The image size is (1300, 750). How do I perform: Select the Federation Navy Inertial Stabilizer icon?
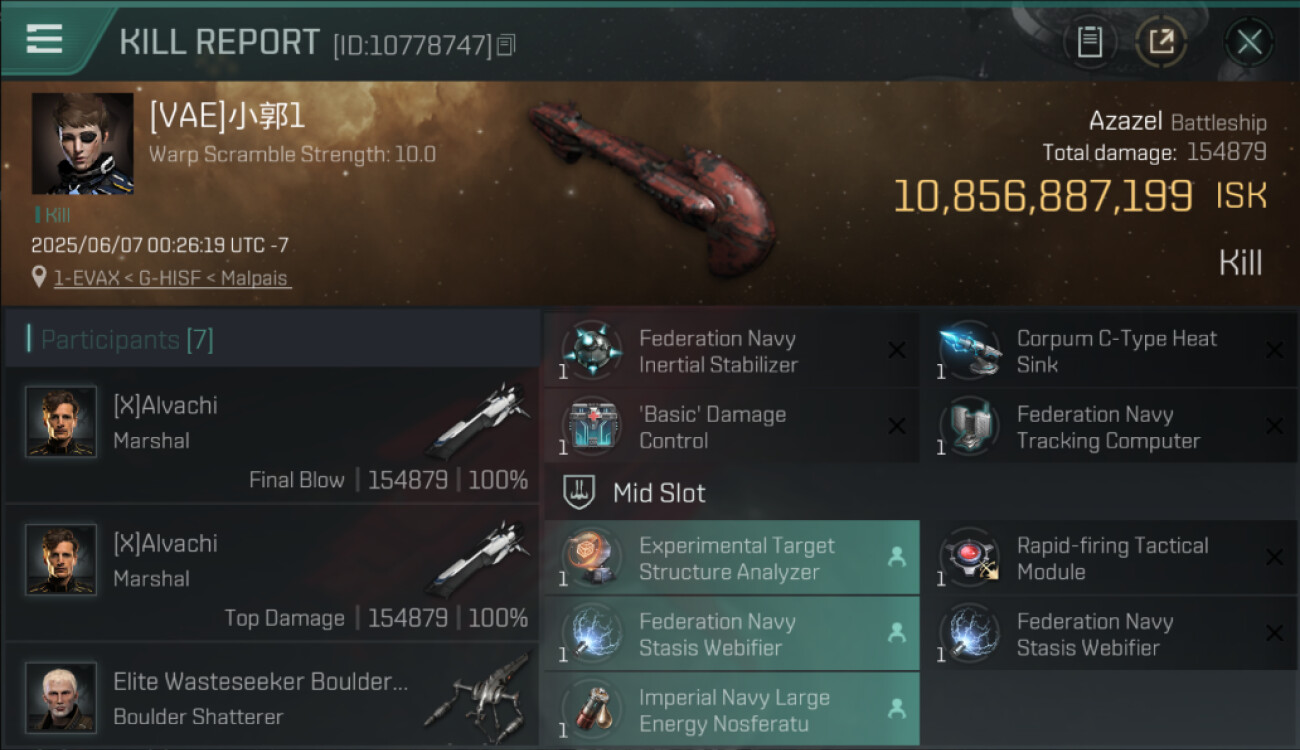(591, 350)
